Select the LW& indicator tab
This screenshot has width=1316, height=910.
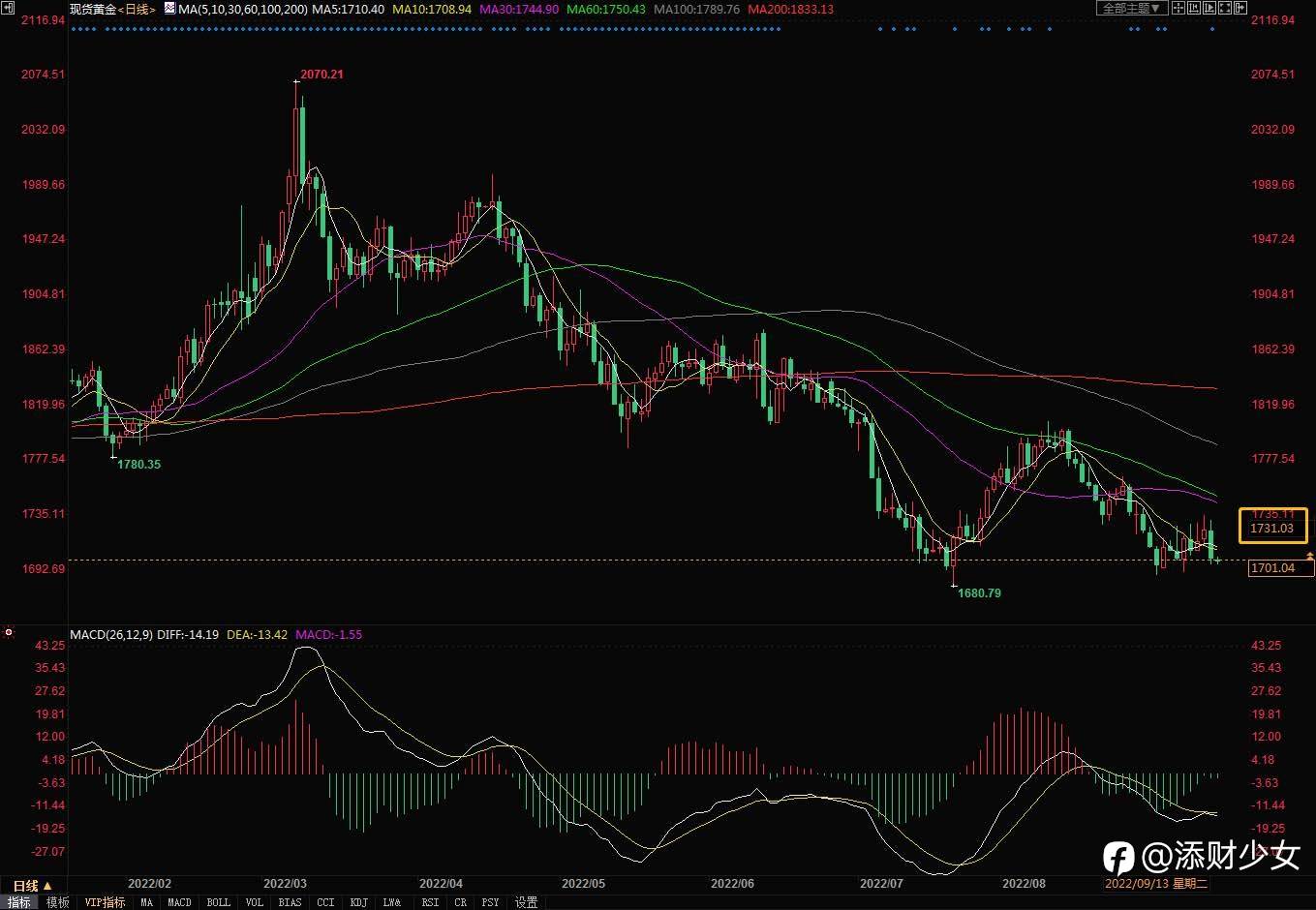click(392, 902)
